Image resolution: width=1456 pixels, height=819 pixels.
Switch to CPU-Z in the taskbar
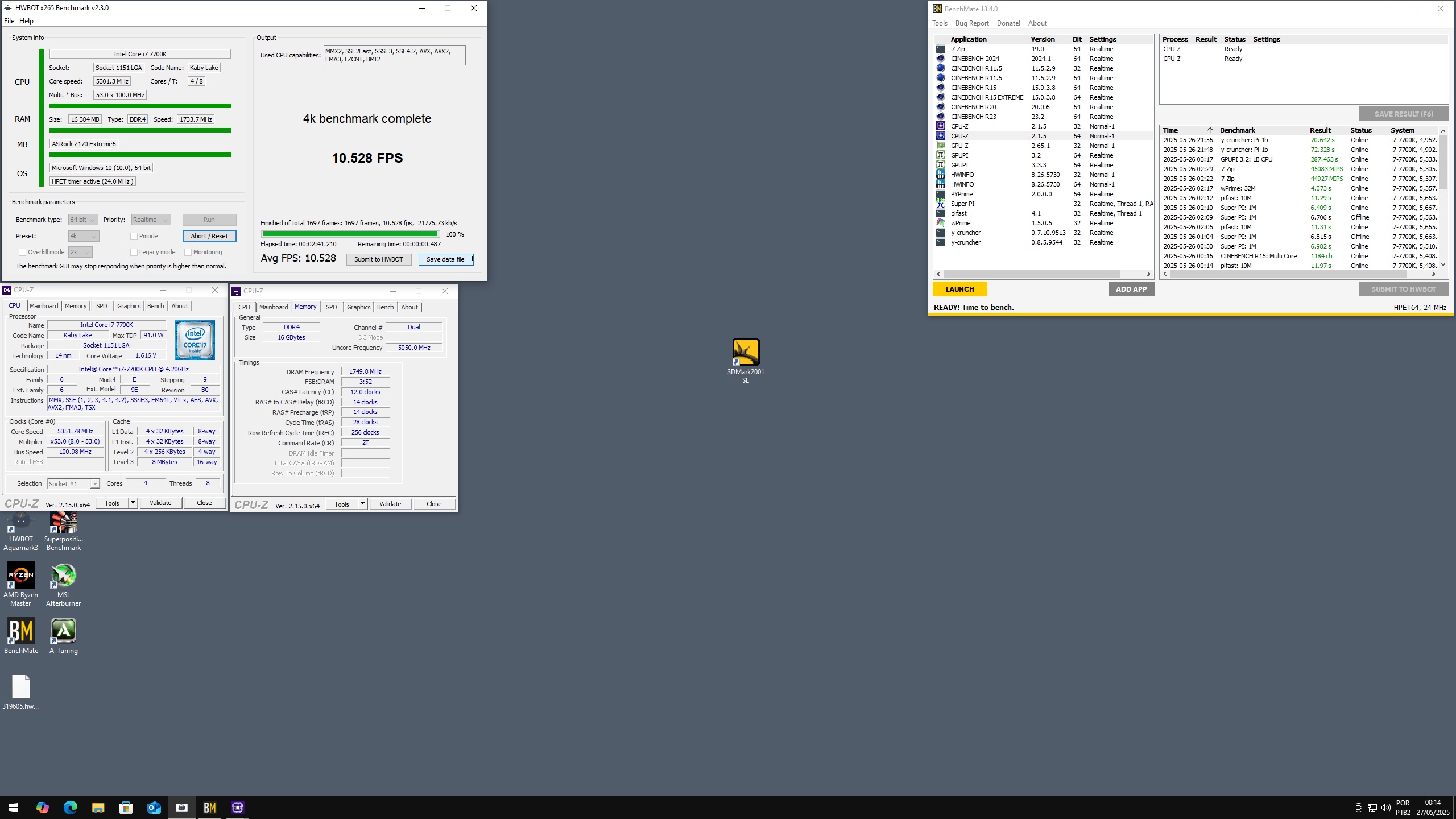(x=238, y=808)
